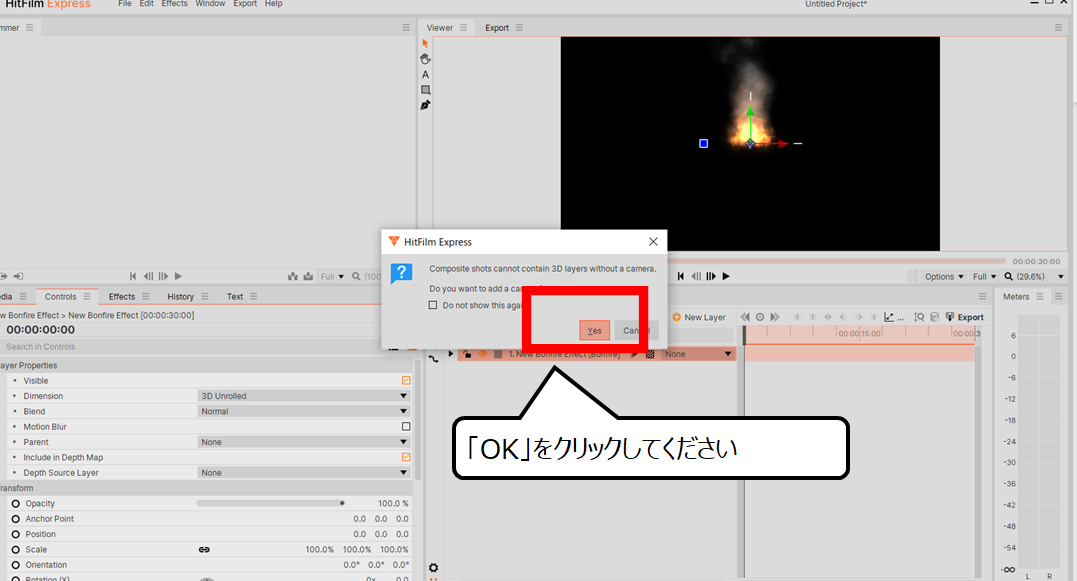Go to start in Trimmer playback controls
Image resolution: width=1077 pixels, height=581 pixels.
click(x=133, y=276)
